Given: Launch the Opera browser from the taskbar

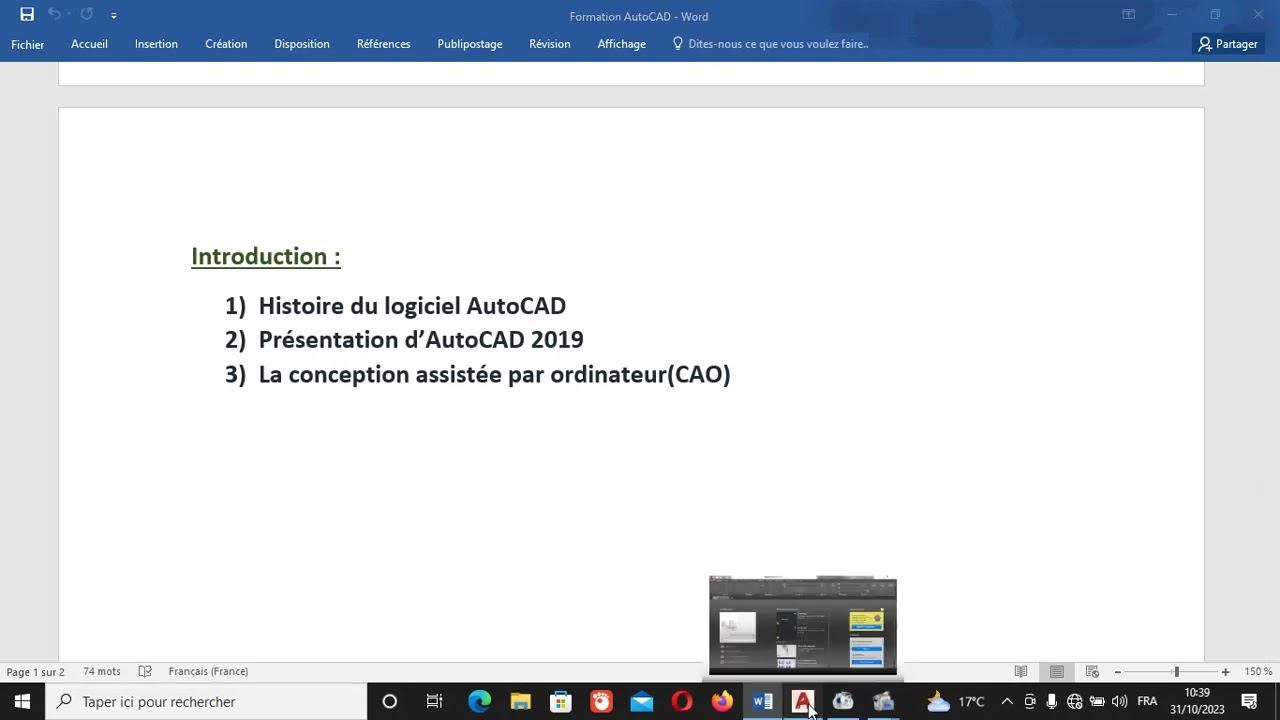Looking at the screenshot, I should point(682,702).
